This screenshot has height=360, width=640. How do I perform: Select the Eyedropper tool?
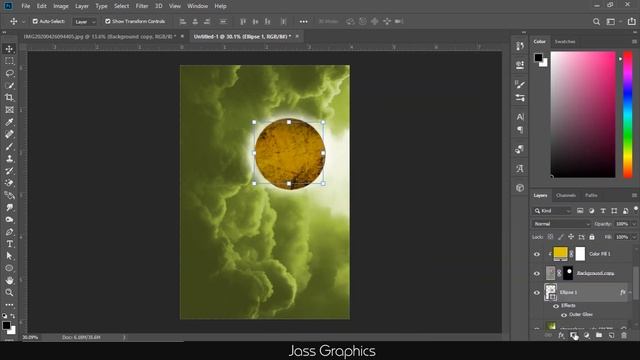tap(9, 122)
